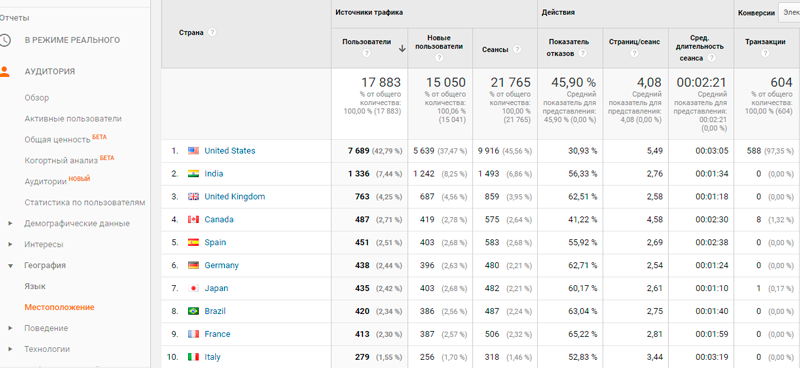
Task: Open India country link
Action: tap(214, 174)
